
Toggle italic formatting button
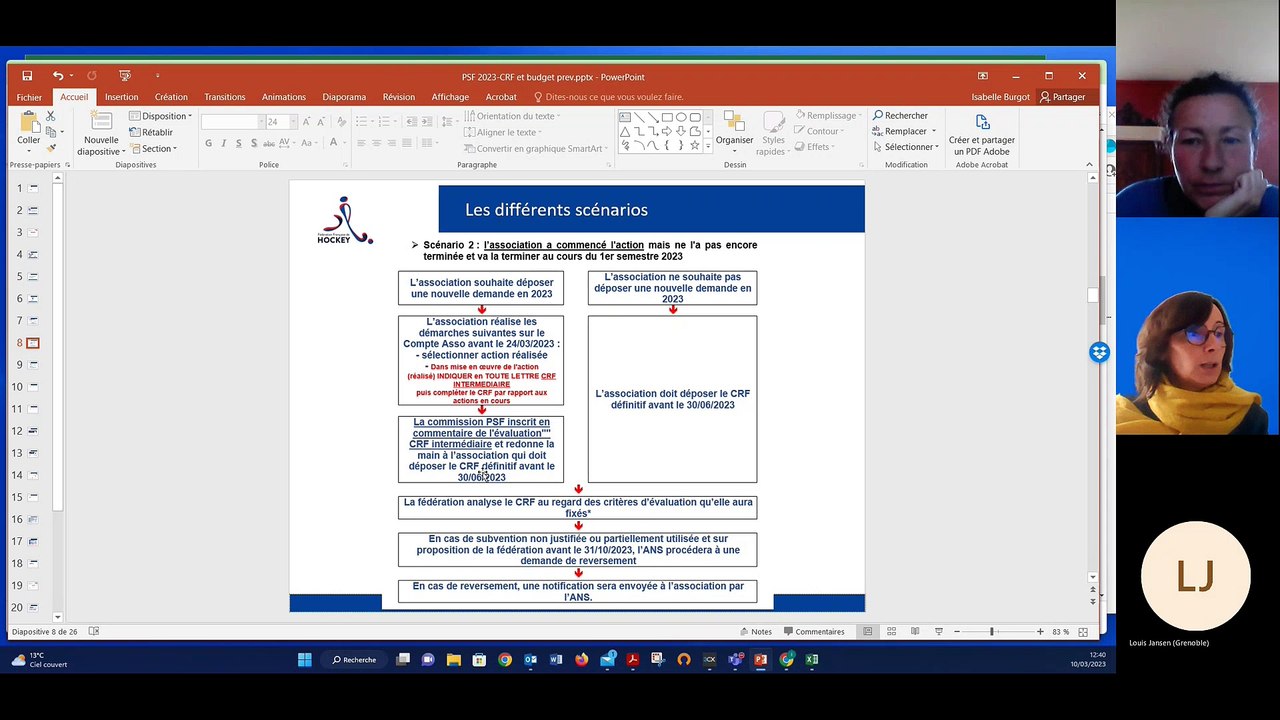coord(223,144)
